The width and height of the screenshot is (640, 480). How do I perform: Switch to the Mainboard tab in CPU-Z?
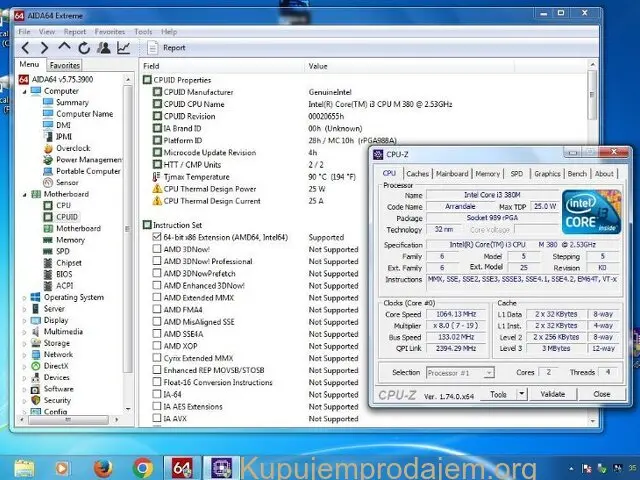coord(451,173)
